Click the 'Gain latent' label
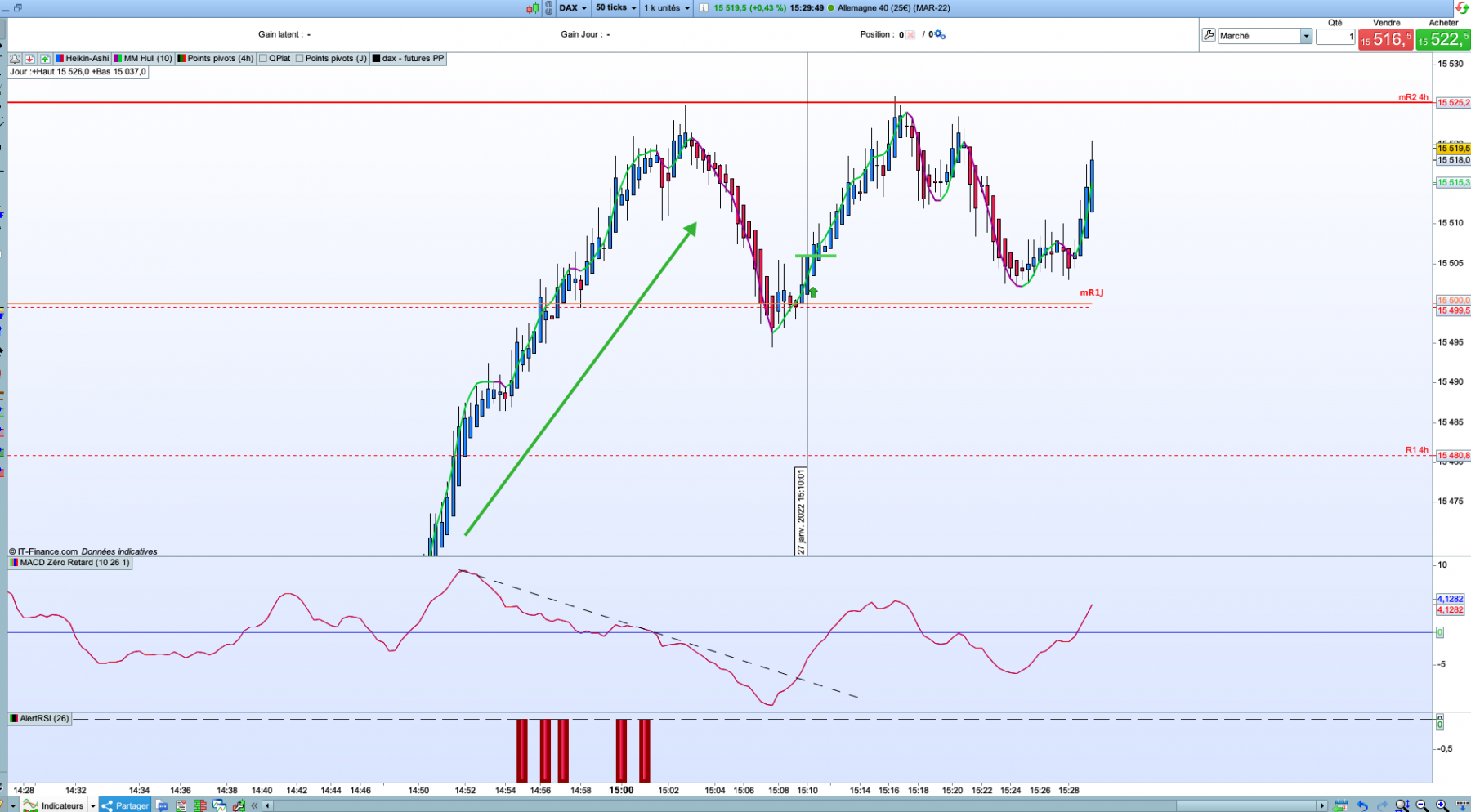Viewport: 1471px width, 812px height. click(280, 34)
